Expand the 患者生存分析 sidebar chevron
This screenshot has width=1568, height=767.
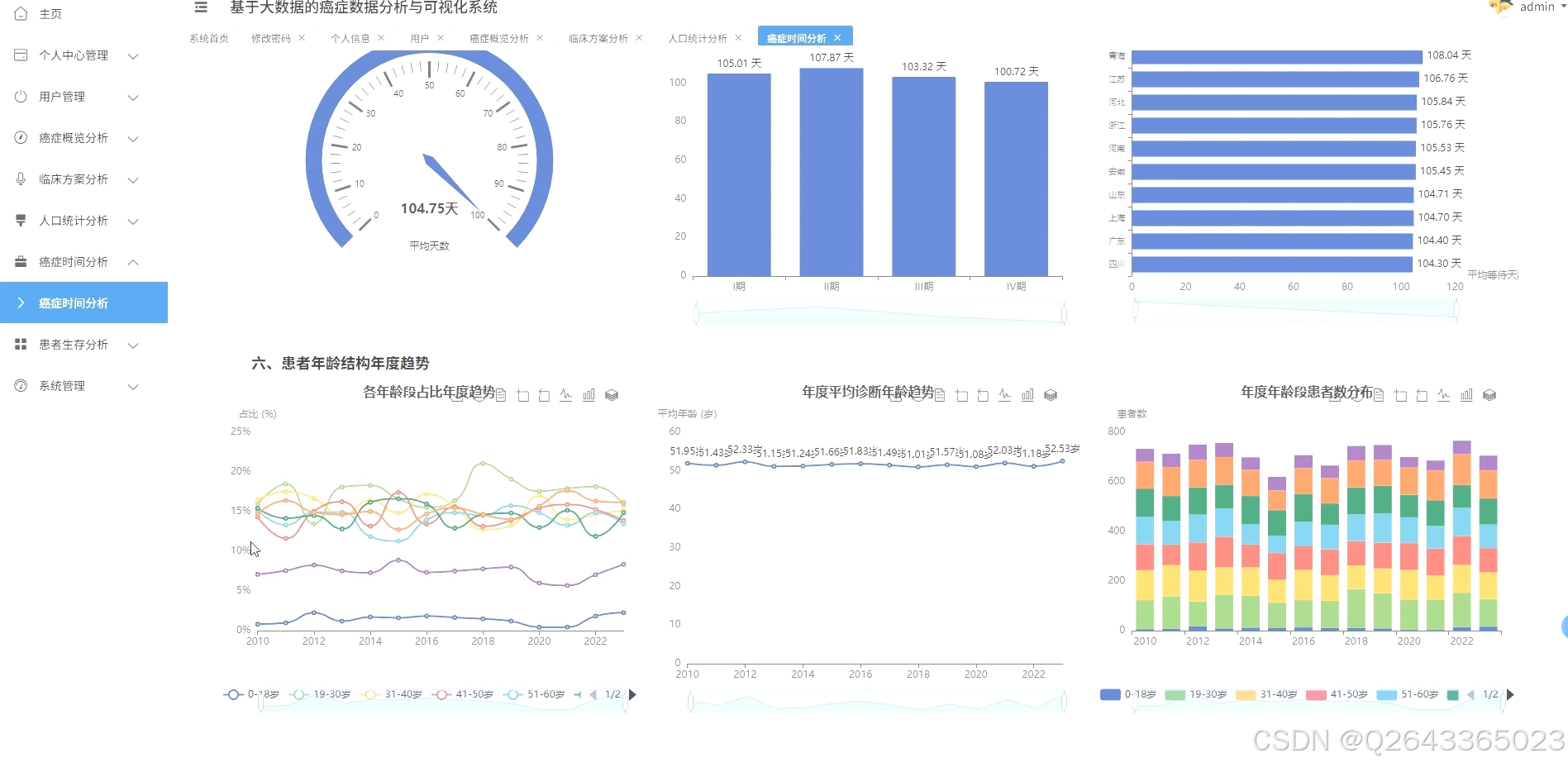[x=133, y=345]
